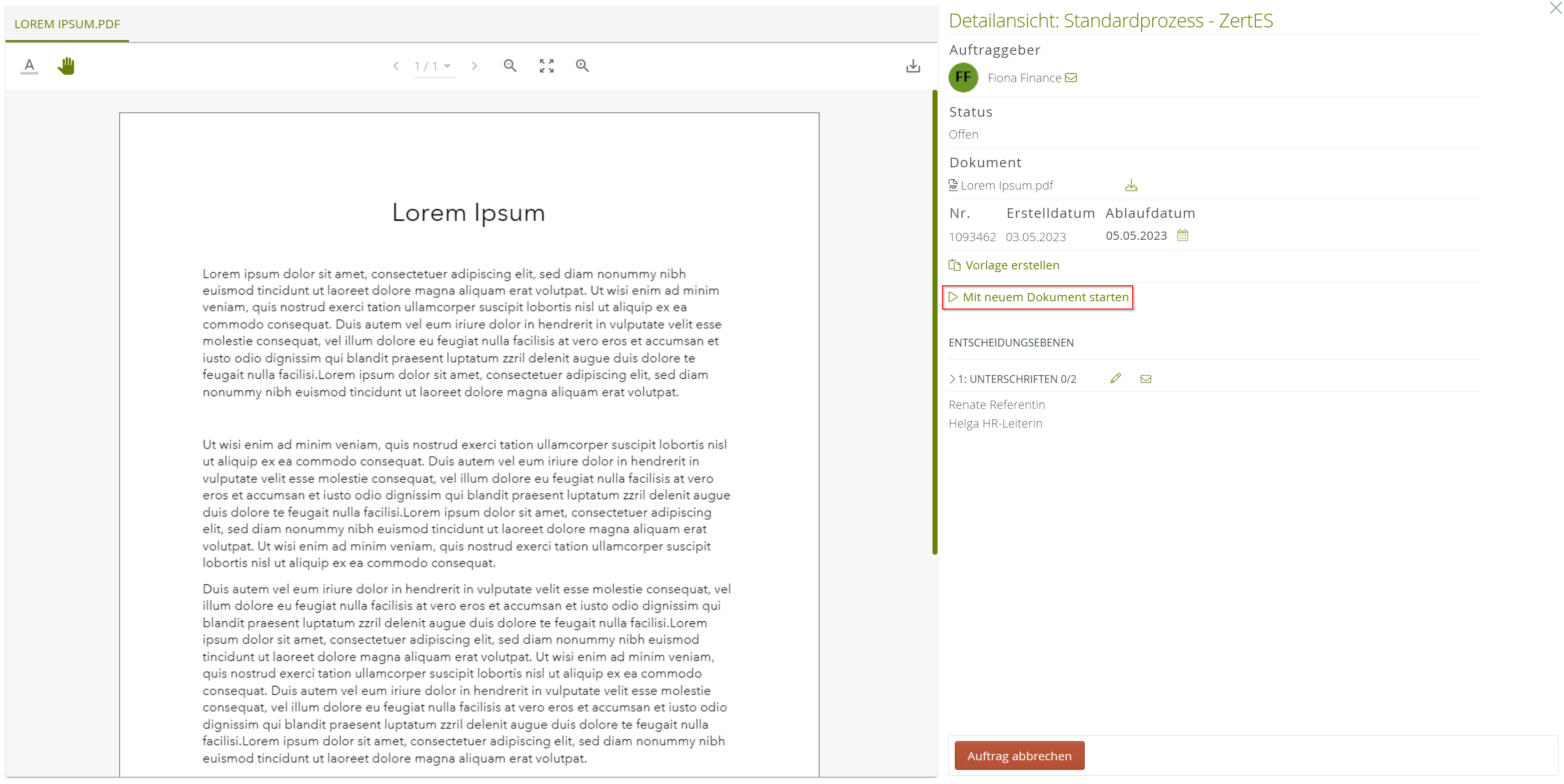The width and height of the screenshot is (1564, 784).
Task: Zoom into the PDF
Action: (582, 66)
